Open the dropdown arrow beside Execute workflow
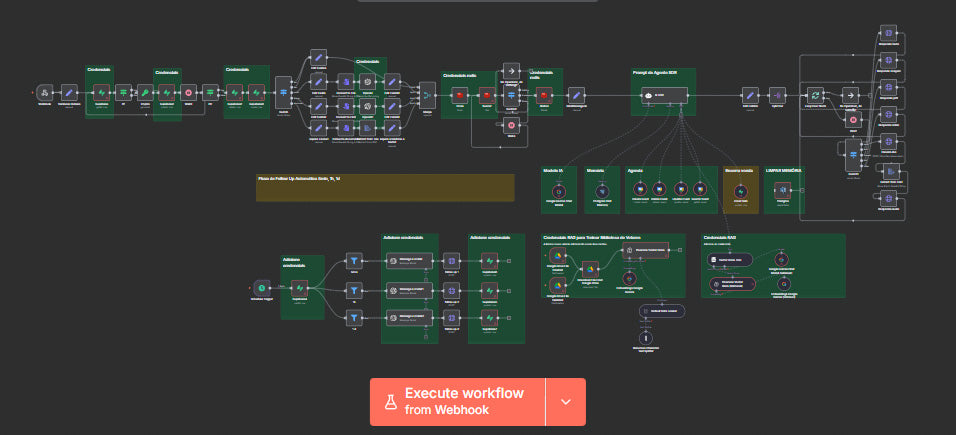 [566, 401]
